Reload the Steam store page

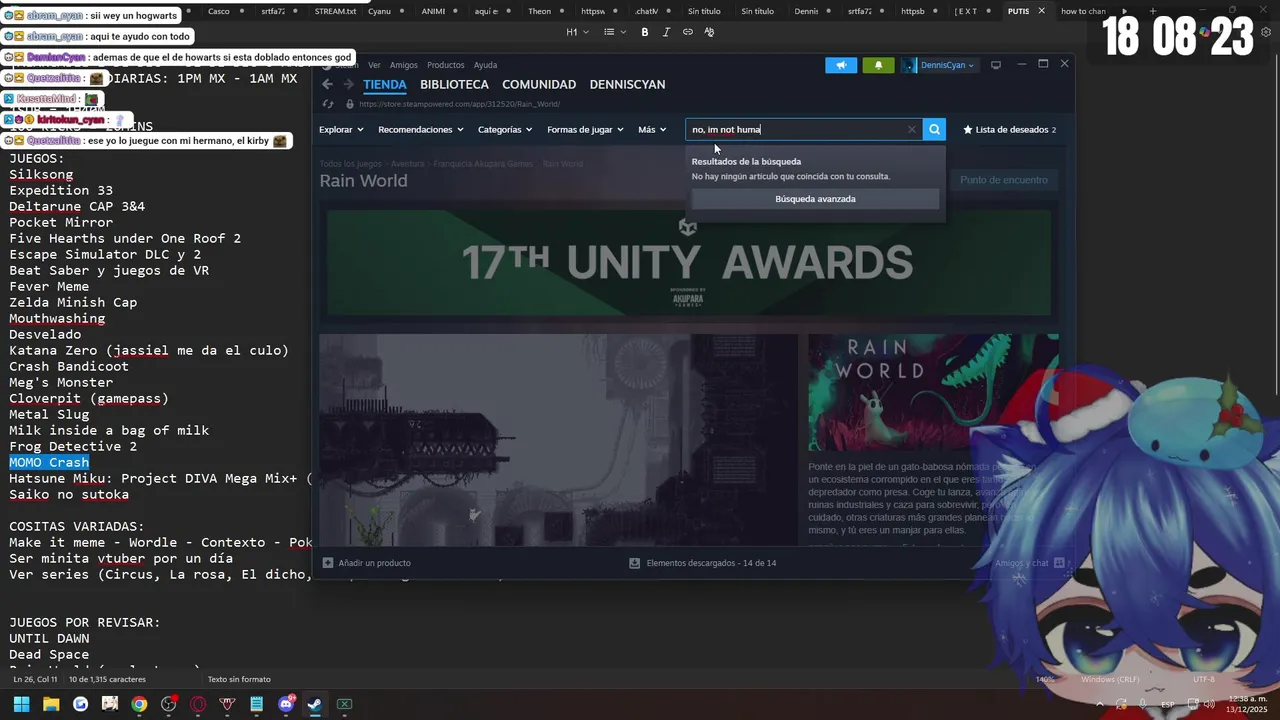coord(328,104)
